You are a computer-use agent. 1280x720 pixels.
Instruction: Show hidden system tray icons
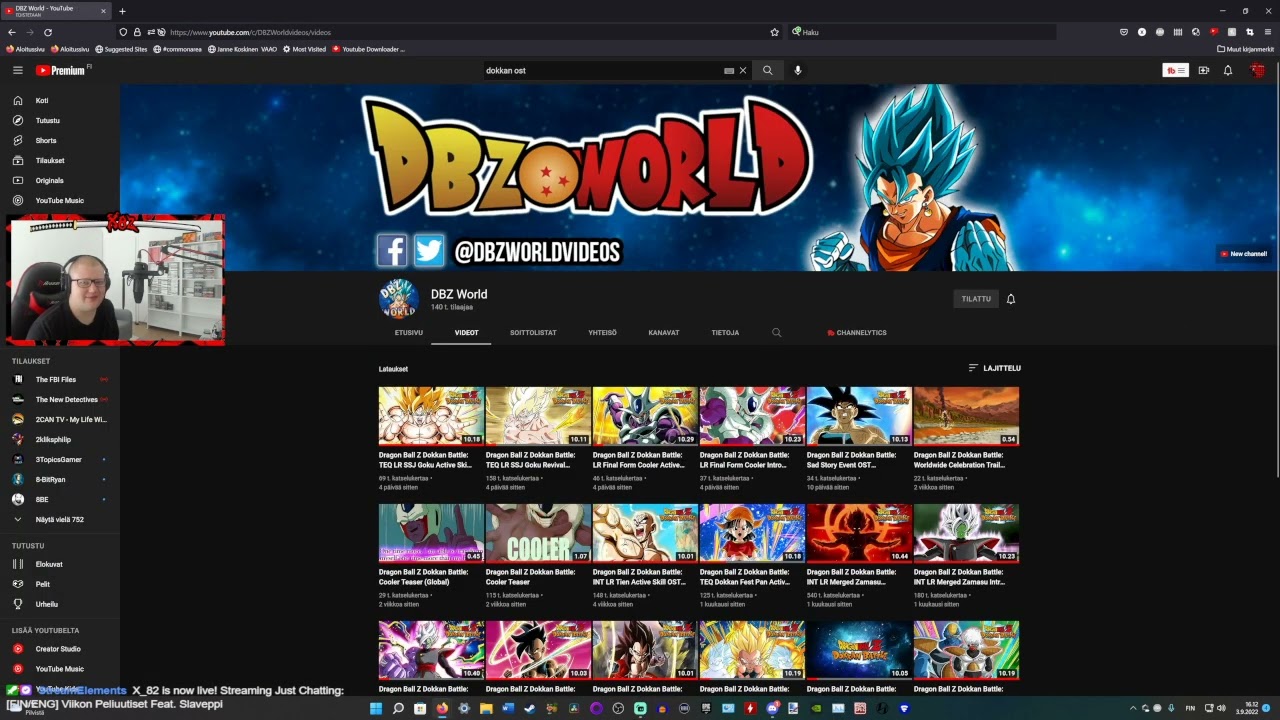pyautogui.click(x=1133, y=709)
